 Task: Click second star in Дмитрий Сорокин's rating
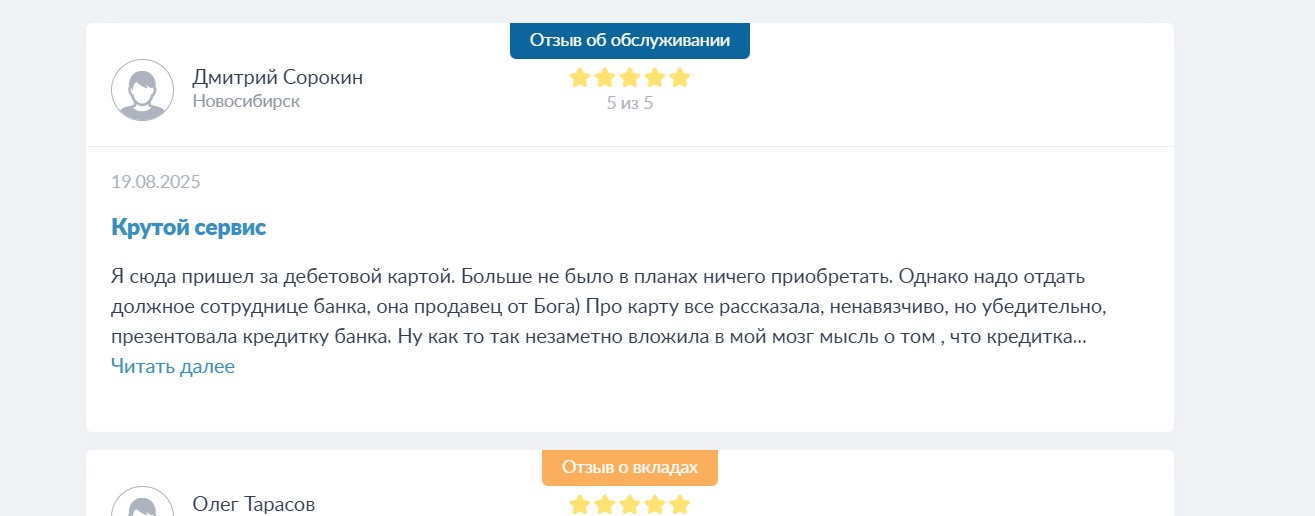(x=605, y=77)
